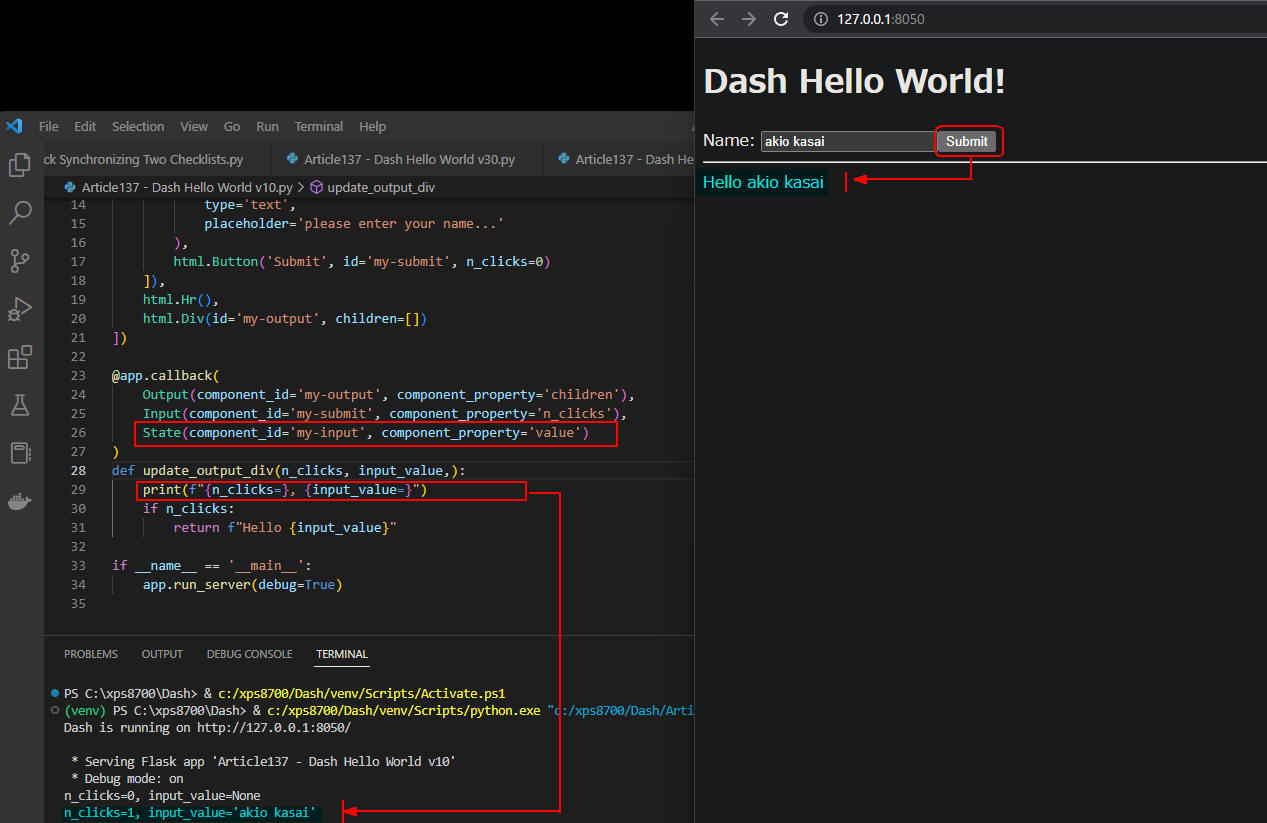This screenshot has width=1267, height=823.
Task: Click terminal line 'n_clicks=0, input_value=None'
Action: 162,795
